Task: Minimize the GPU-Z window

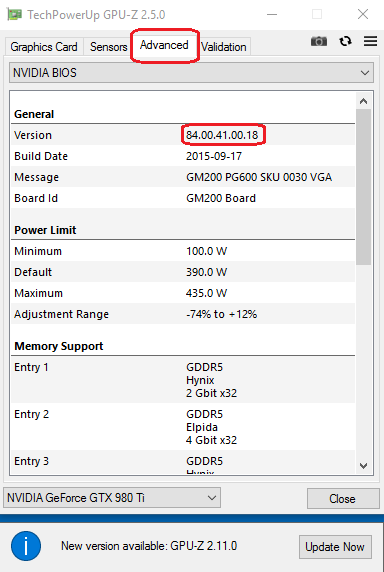Action: pyautogui.click(x=272, y=14)
